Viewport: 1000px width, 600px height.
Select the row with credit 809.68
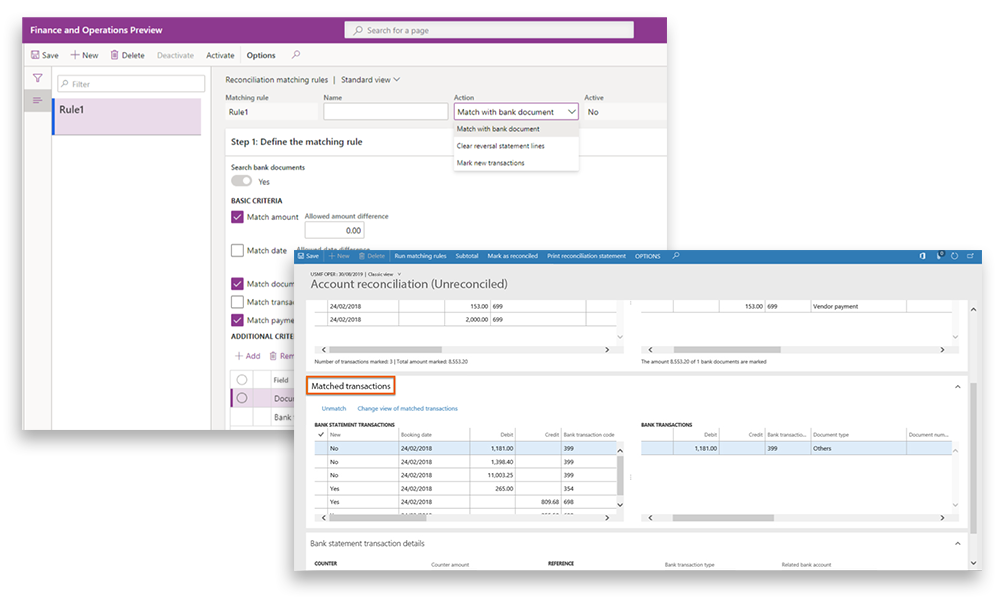click(x=466, y=502)
